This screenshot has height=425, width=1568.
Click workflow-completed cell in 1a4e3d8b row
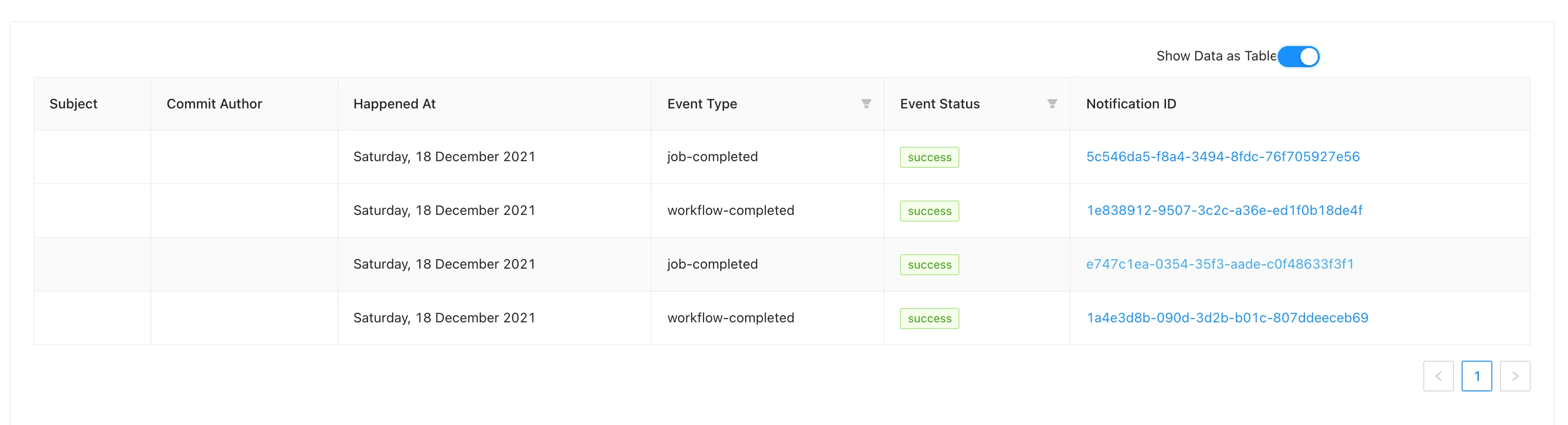pyautogui.click(x=768, y=318)
